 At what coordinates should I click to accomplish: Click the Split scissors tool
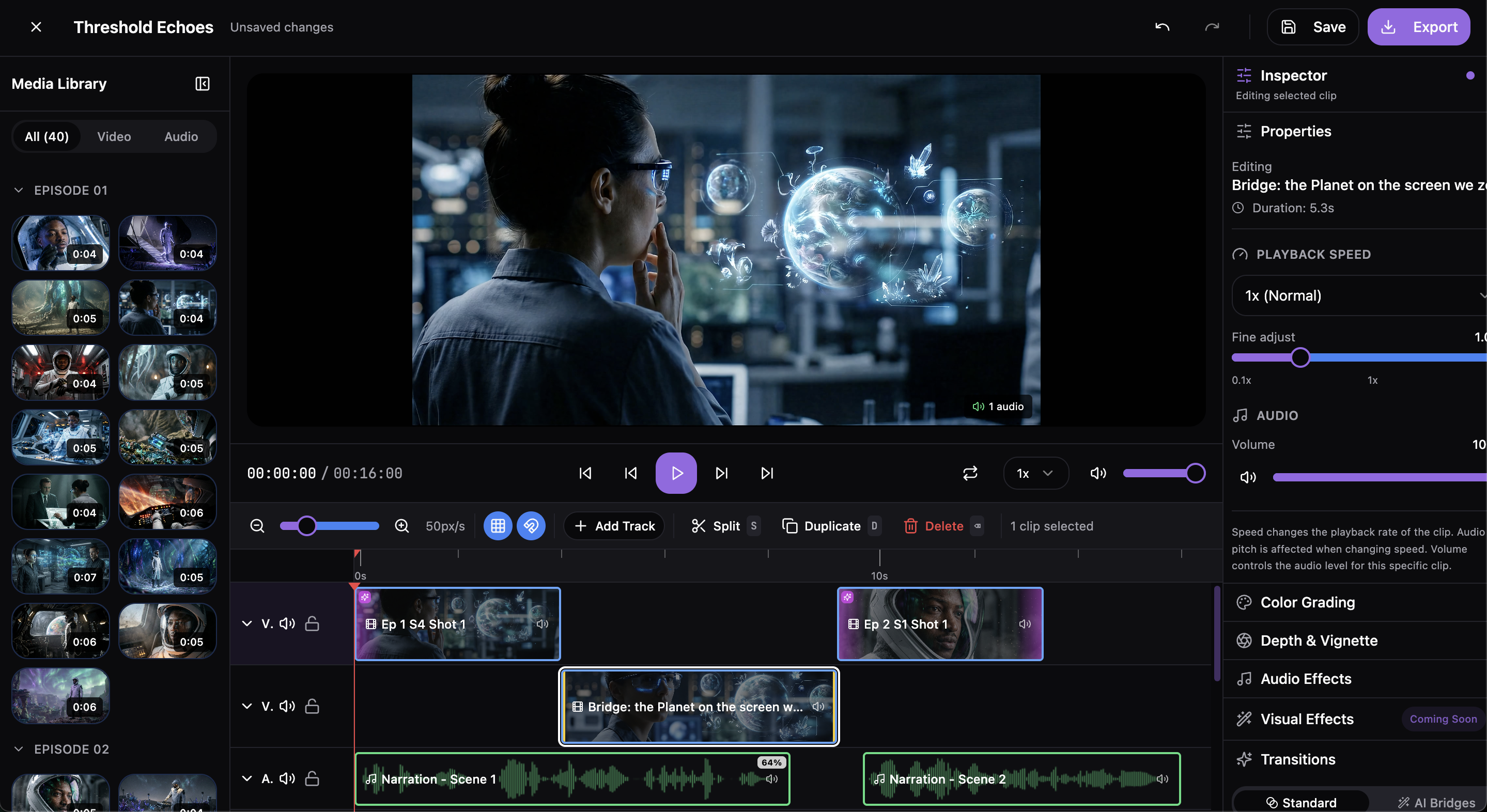coord(716,526)
